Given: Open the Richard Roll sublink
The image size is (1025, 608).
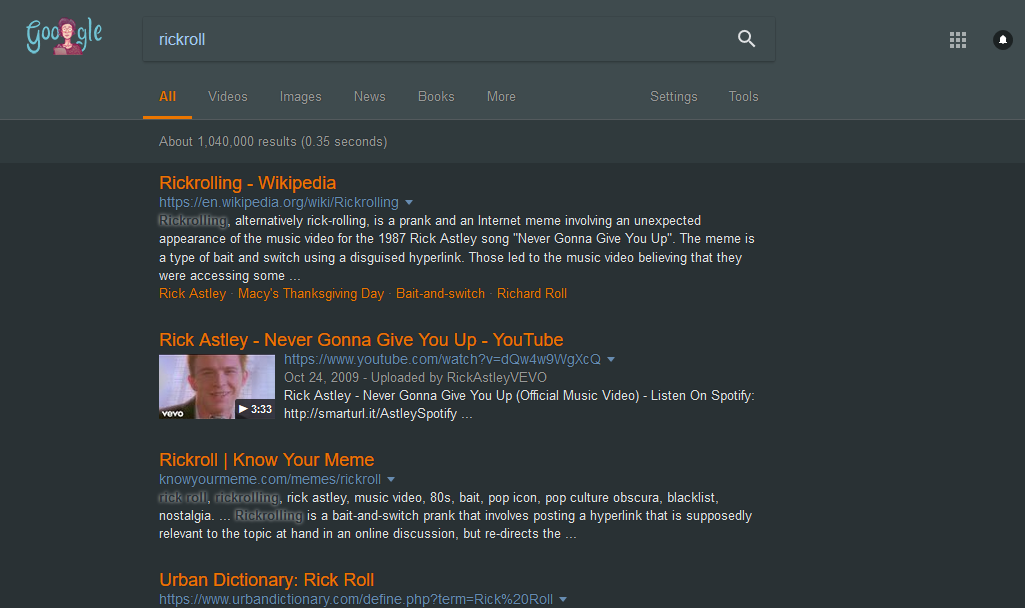Looking at the screenshot, I should click(531, 294).
